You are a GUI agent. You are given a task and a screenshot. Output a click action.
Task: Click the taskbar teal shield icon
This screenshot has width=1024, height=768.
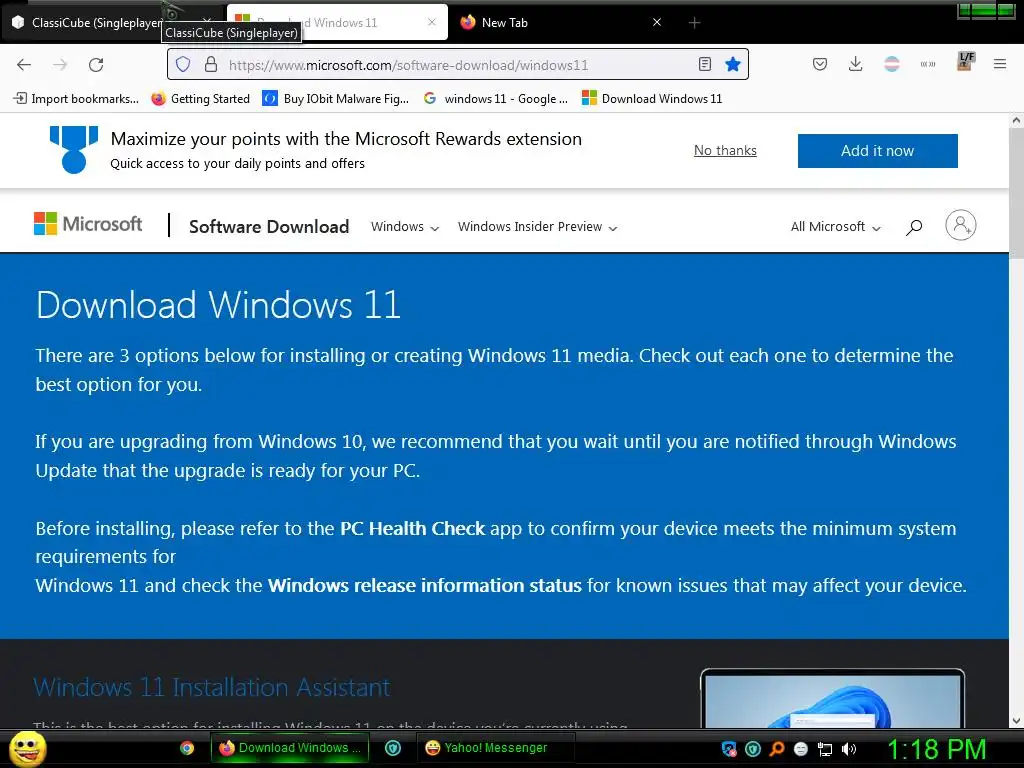click(392, 748)
